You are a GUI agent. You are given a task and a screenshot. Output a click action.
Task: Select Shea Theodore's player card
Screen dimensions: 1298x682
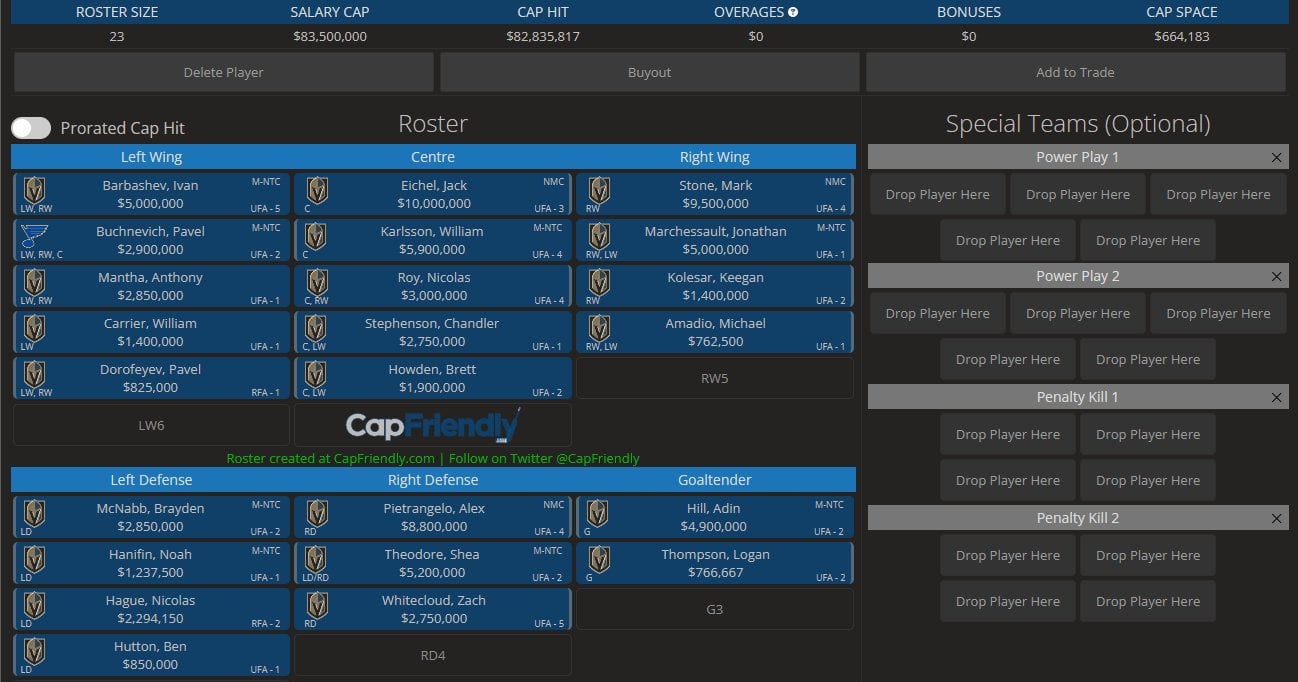point(433,563)
